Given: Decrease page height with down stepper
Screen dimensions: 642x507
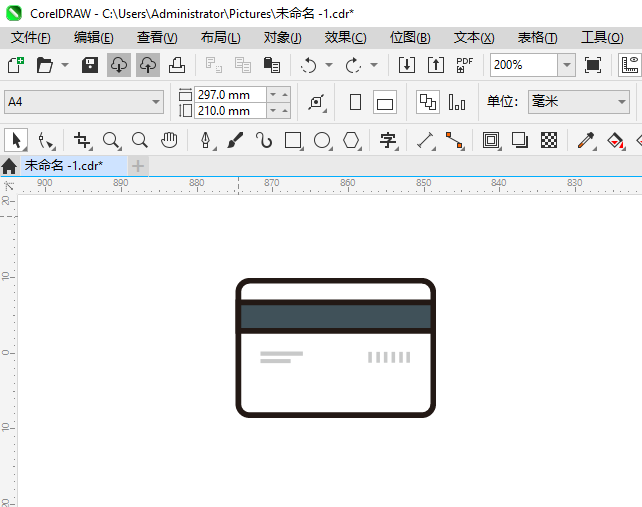Looking at the screenshot, I should pos(273,111).
